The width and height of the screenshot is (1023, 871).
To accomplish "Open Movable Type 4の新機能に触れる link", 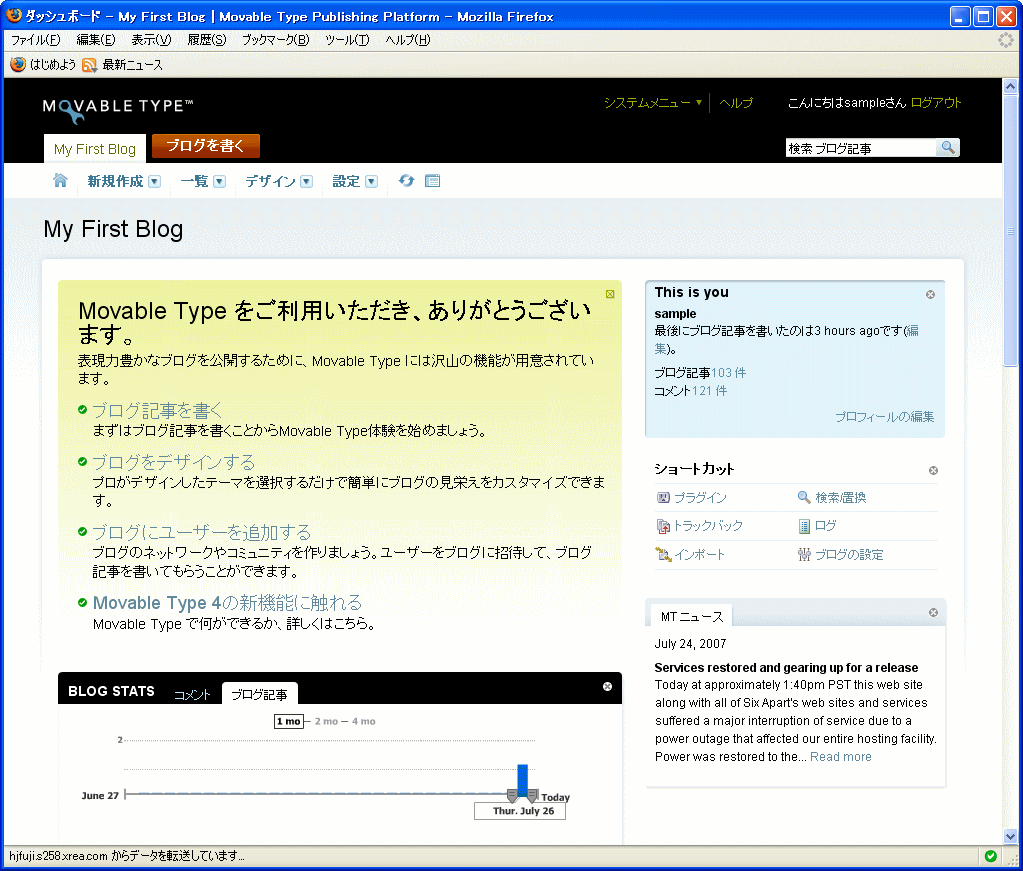I will [227, 603].
